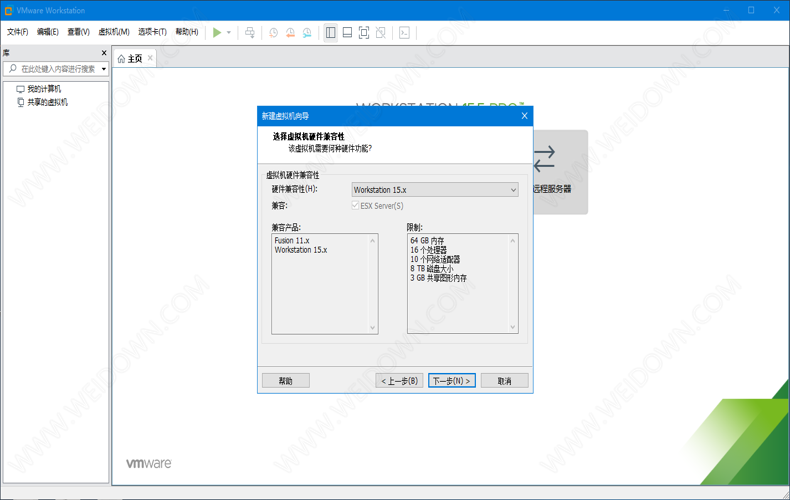This screenshot has width=790, height=500.
Task: Close the 主页 tab
Action: click(x=150, y=58)
